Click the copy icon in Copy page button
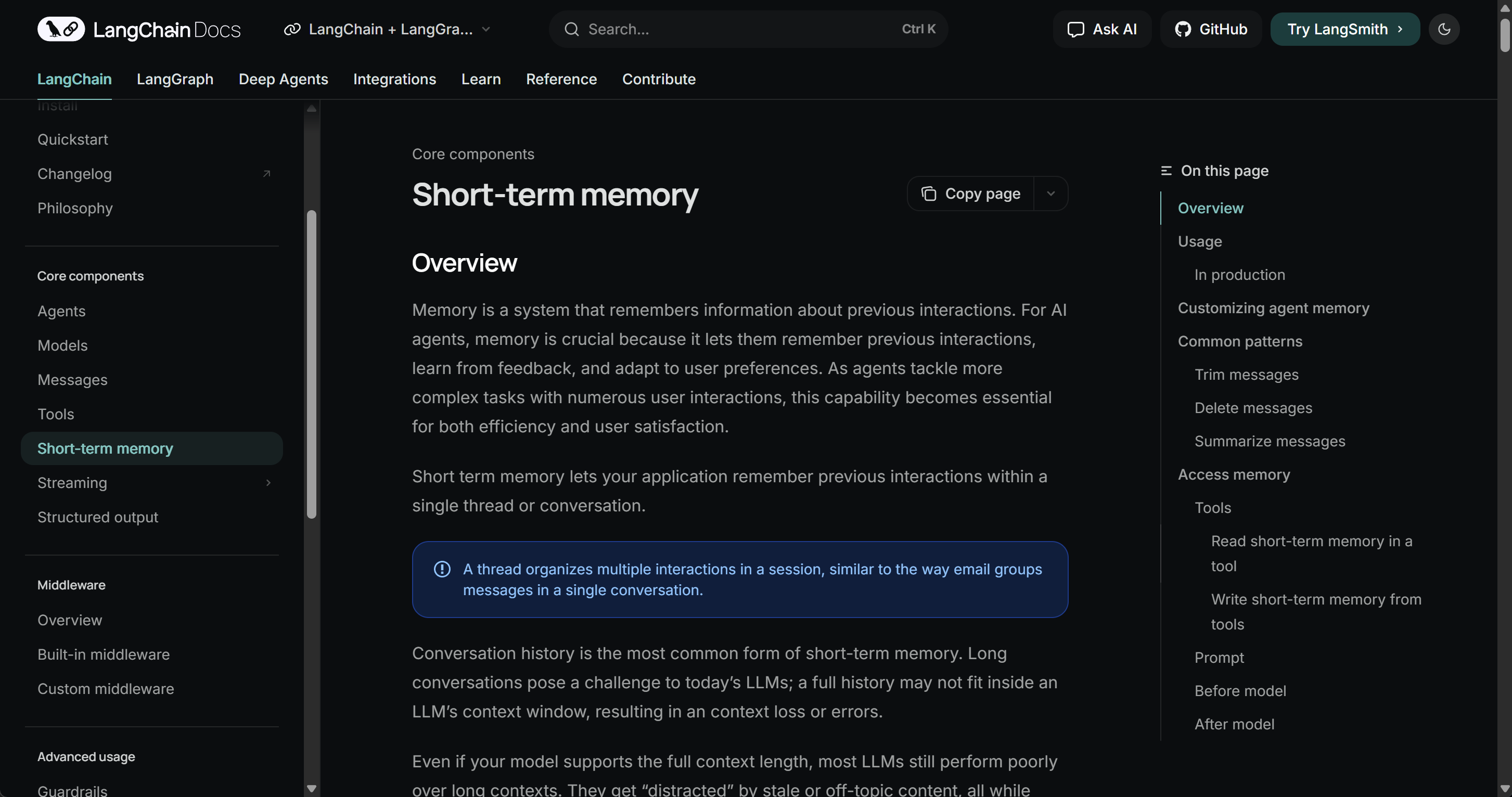The height and width of the screenshot is (797, 1512). coord(929,194)
